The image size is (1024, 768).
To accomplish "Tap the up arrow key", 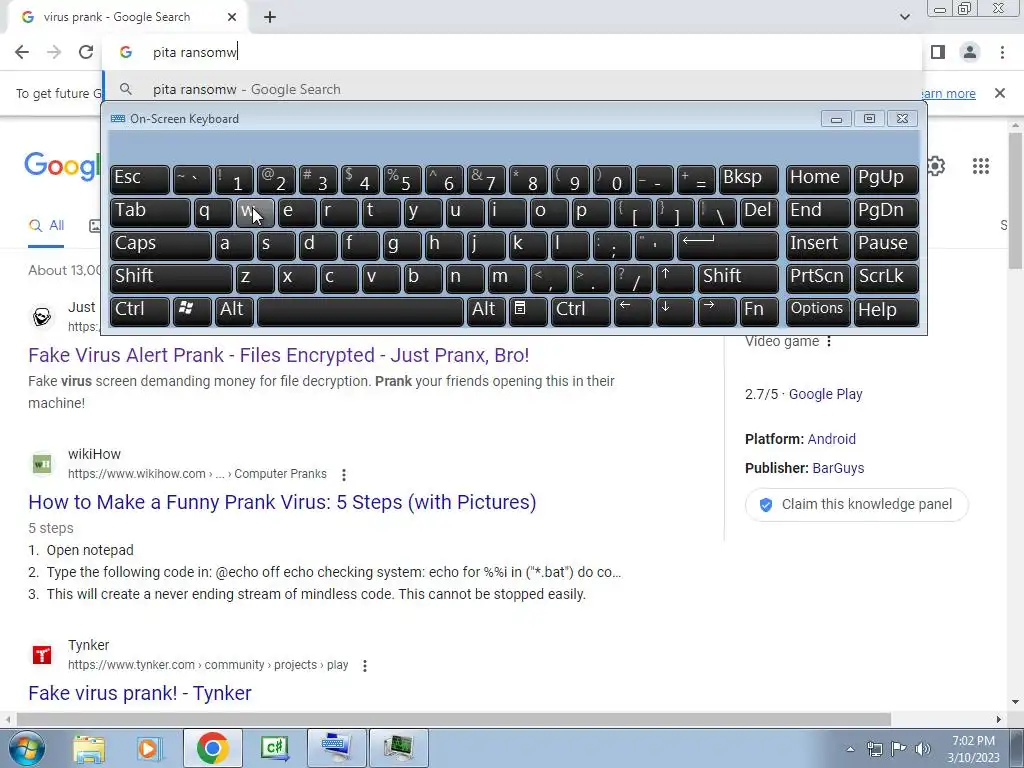I will coord(675,278).
